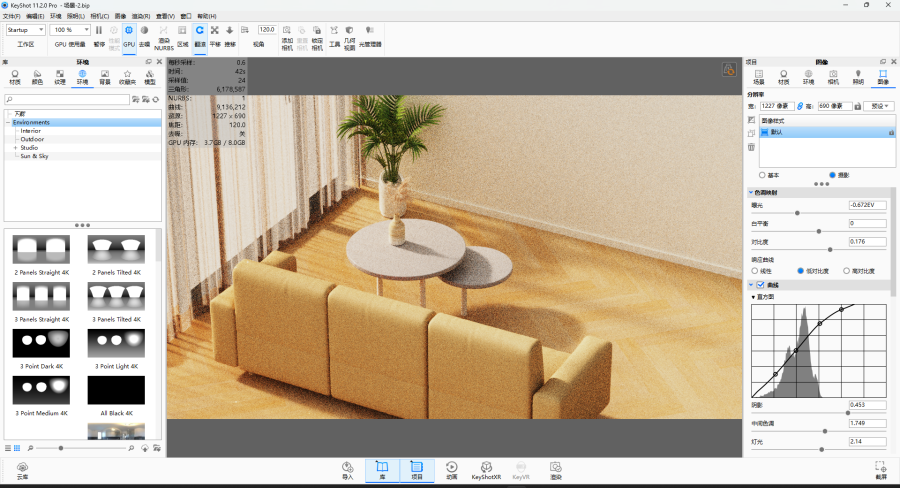Open the Startup workspace dropdown

[x=24, y=30]
